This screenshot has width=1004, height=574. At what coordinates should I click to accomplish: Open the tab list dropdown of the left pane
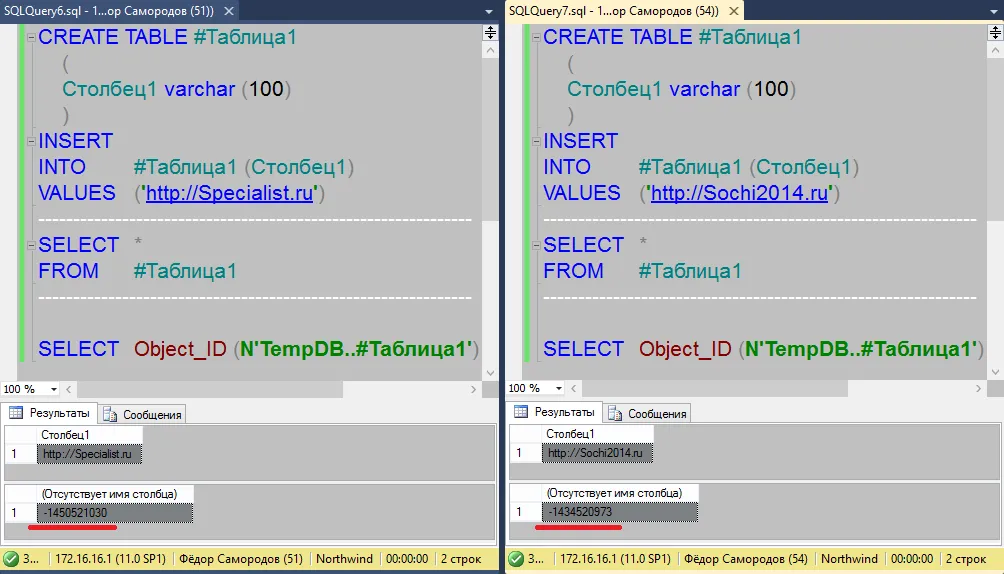pos(489,12)
